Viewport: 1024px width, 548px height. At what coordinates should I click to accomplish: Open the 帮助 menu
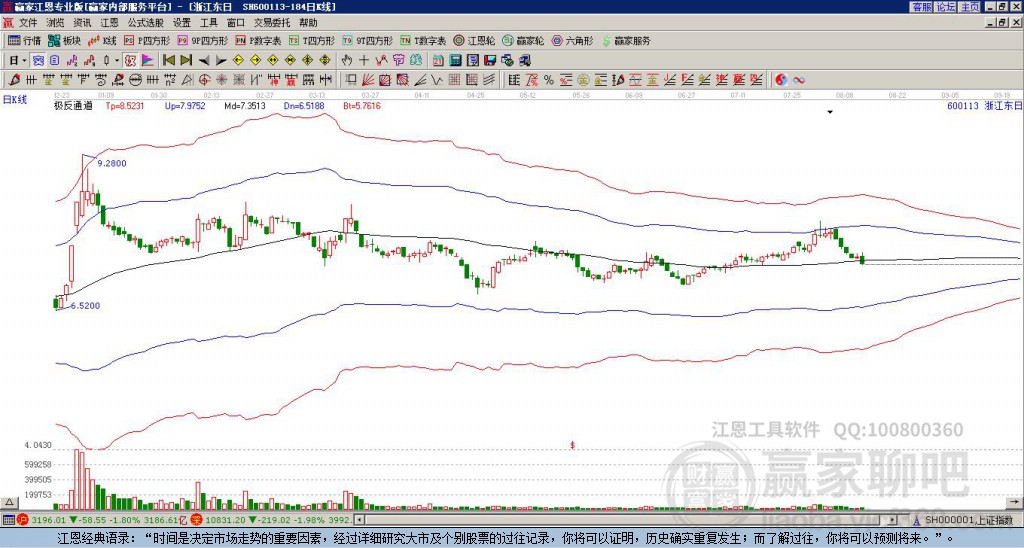click(308, 23)
